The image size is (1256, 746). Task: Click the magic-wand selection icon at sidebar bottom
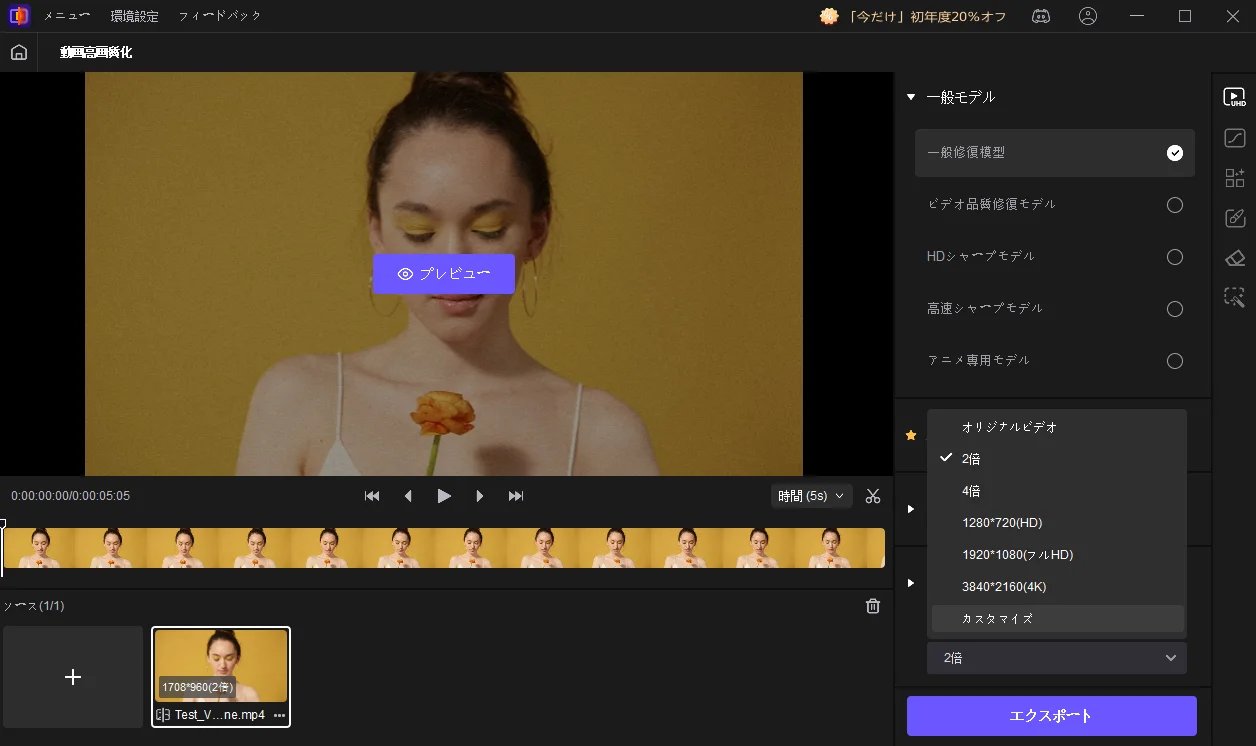(1235, 297)
